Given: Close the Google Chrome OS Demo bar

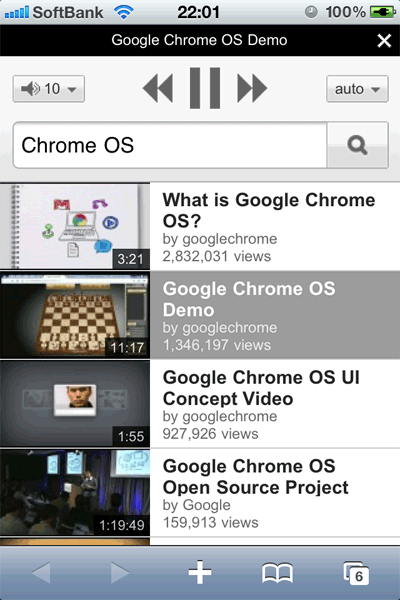Looking at the screenshot, I should 384,41.
